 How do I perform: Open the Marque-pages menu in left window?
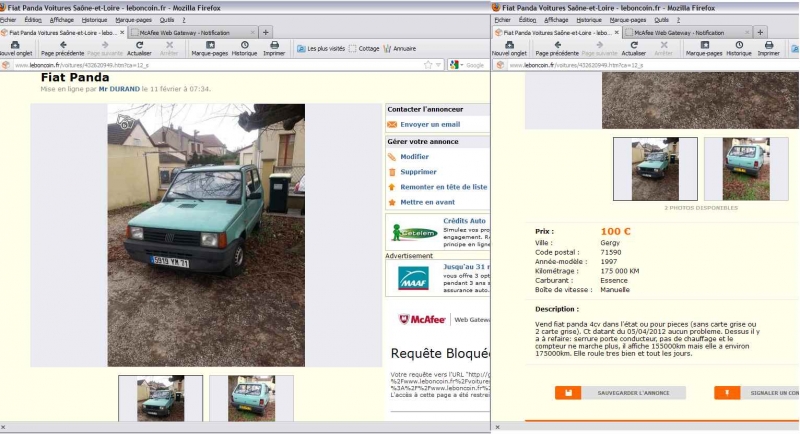click(134, 20)
